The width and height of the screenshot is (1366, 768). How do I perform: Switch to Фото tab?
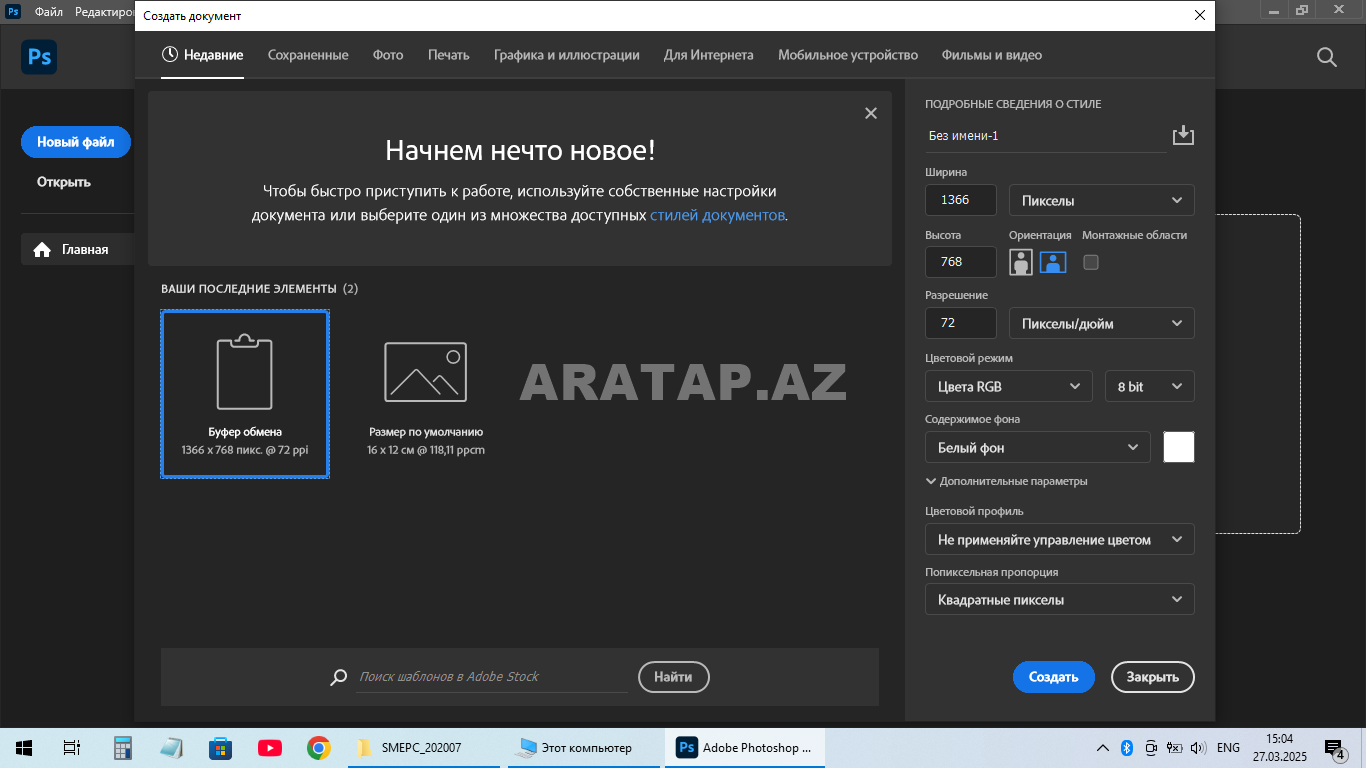(x=388, y=55)
